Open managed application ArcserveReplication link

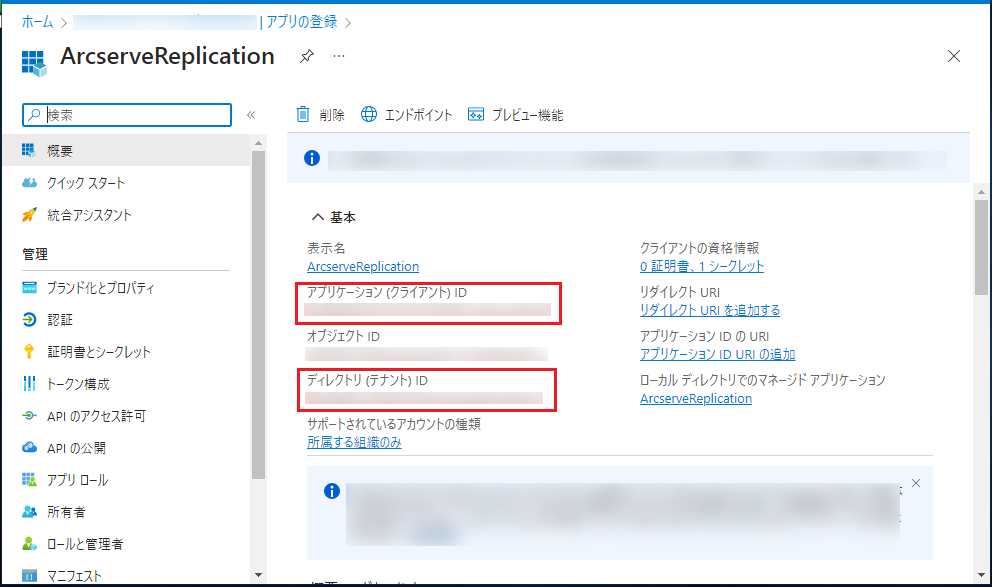coord(696,399)
